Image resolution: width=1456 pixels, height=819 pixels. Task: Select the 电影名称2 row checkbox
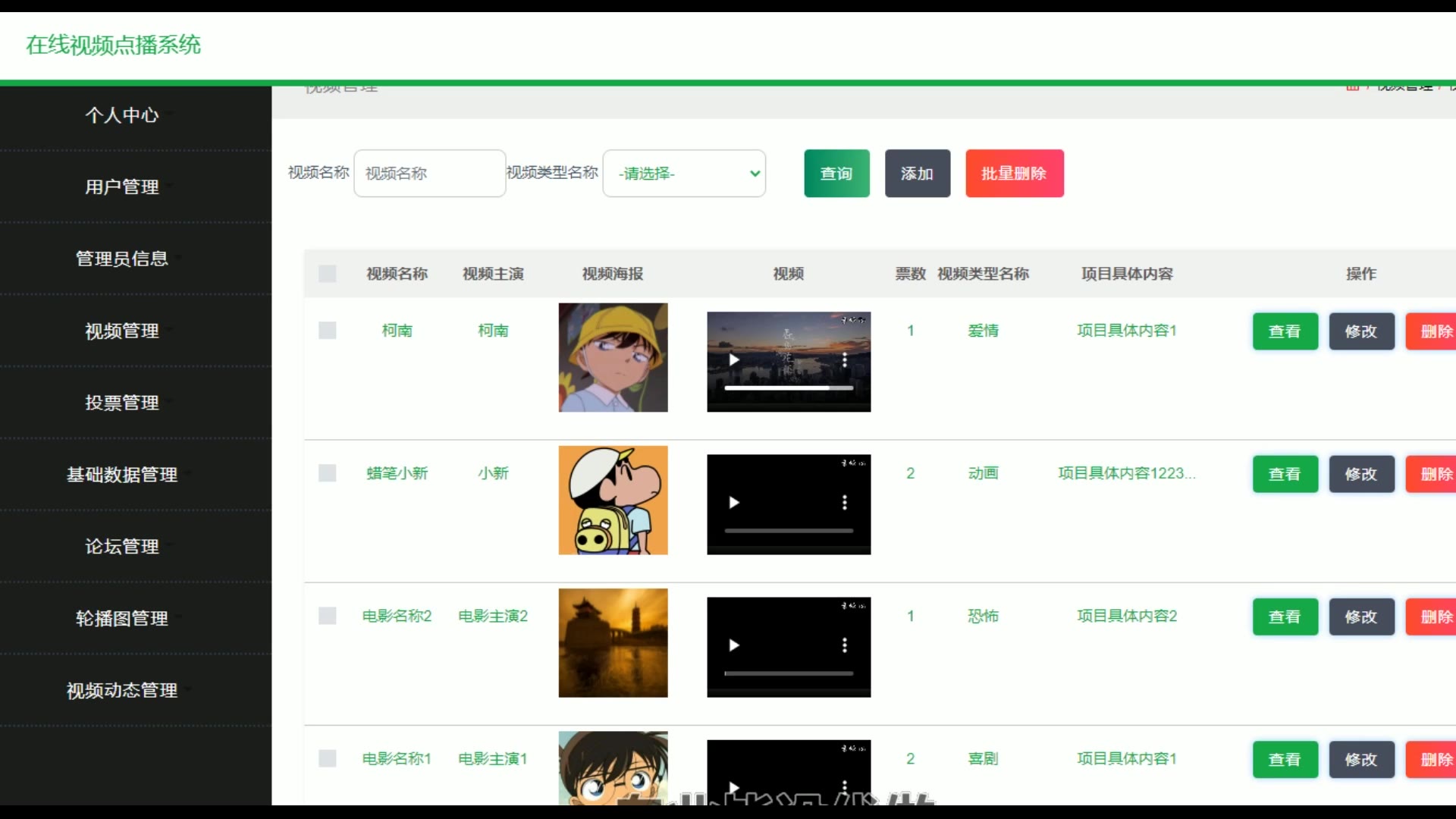click(x=328, y=616)
